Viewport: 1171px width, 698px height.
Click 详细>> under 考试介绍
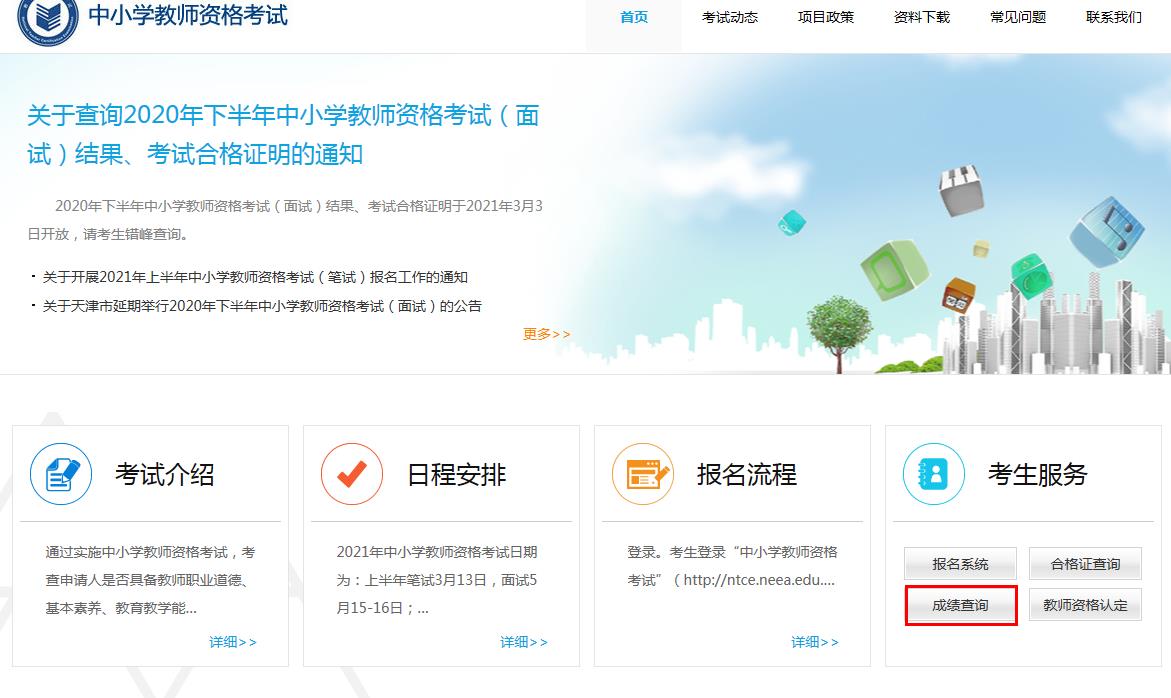233,642
